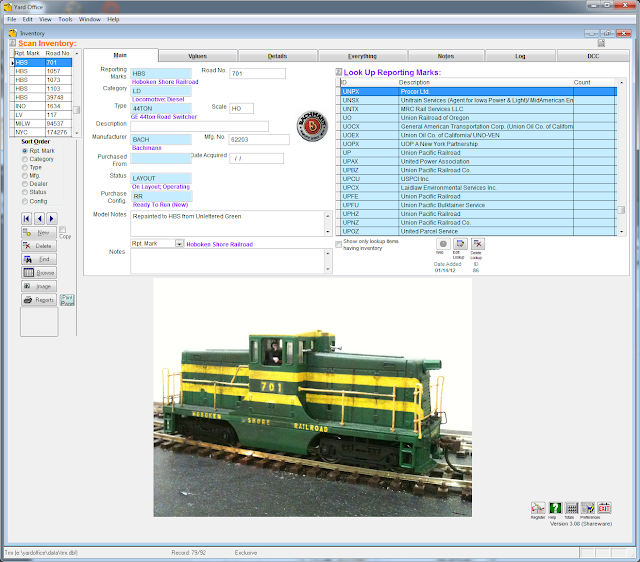The height and width of the screenshot is (562, 640).
Task: Click the Mfg. No. field
Action: coord(259,140)
